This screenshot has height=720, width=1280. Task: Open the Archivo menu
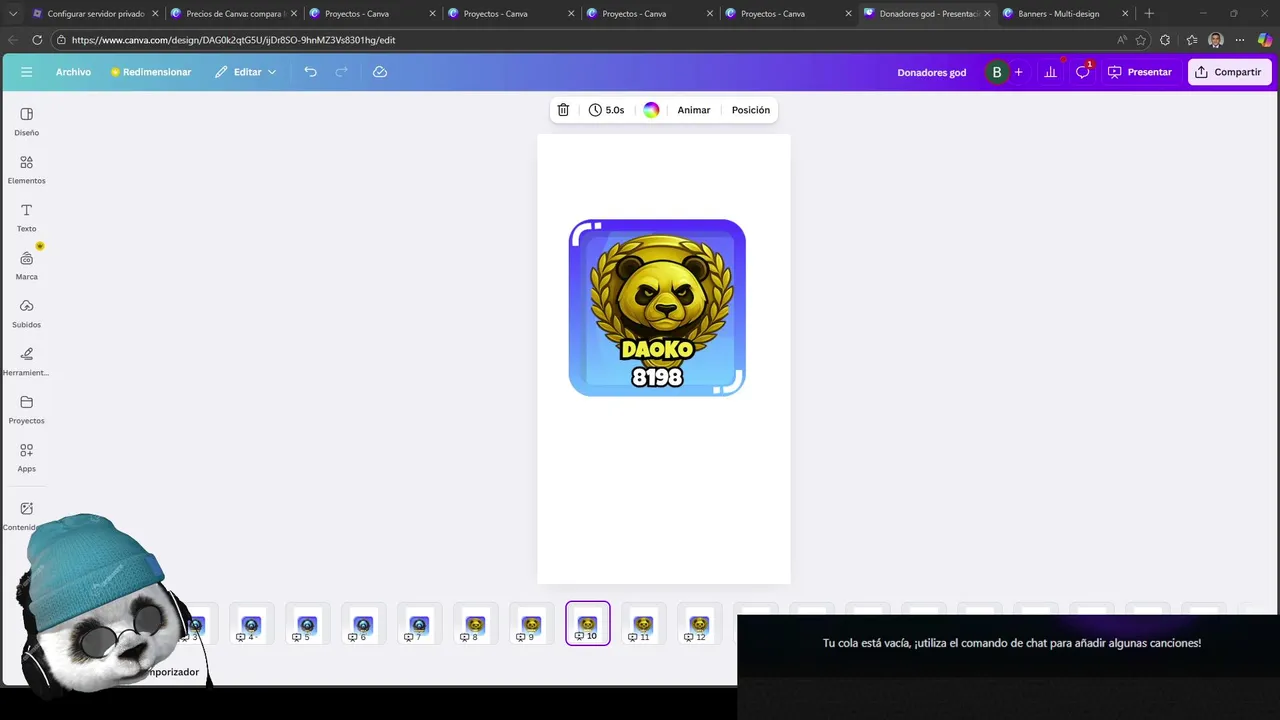click(x=73, y=72)
